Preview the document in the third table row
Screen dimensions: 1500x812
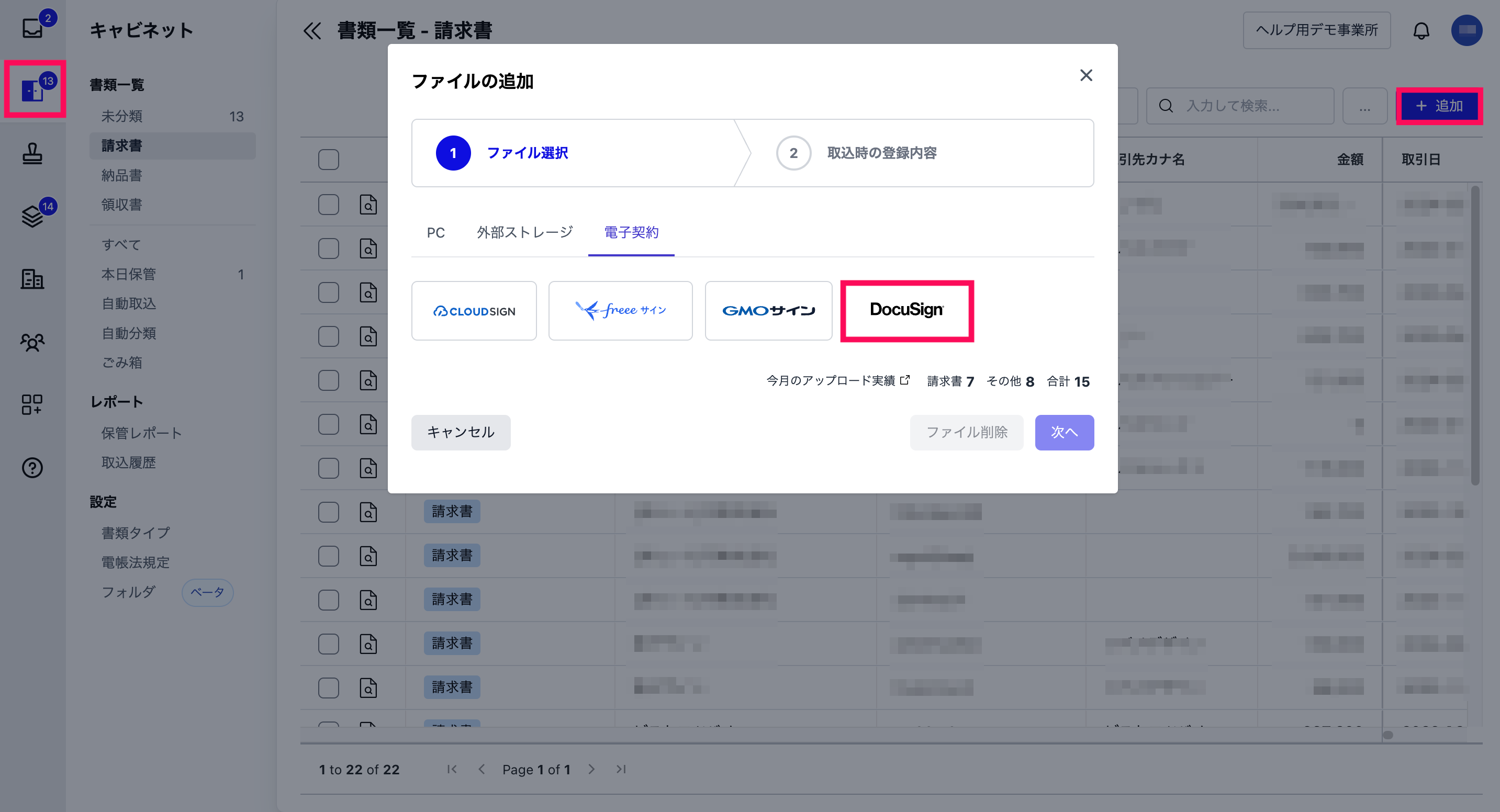tap(368, 292)
